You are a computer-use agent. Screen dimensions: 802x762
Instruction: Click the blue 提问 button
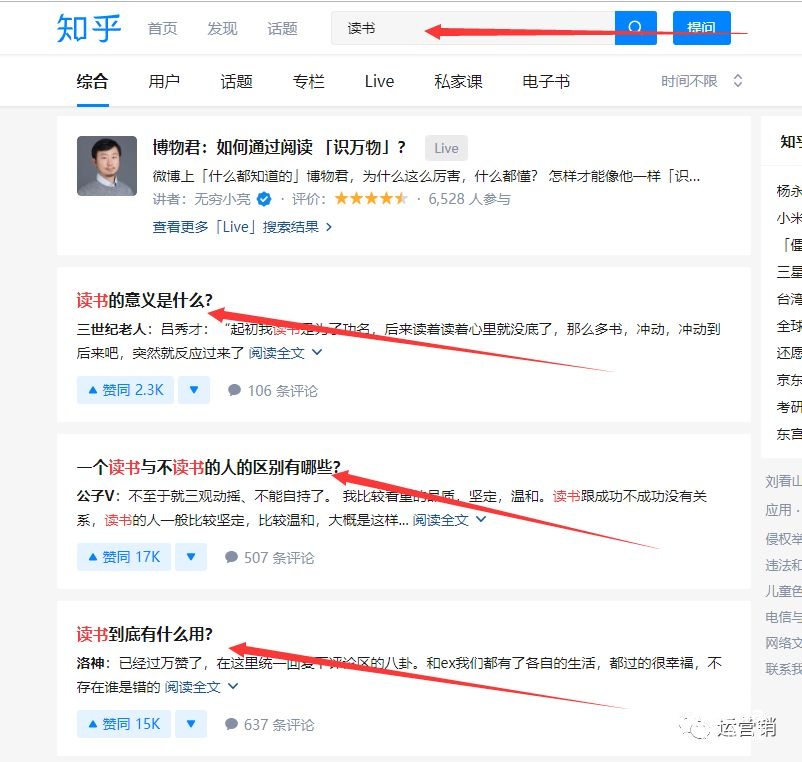point(701,28)
